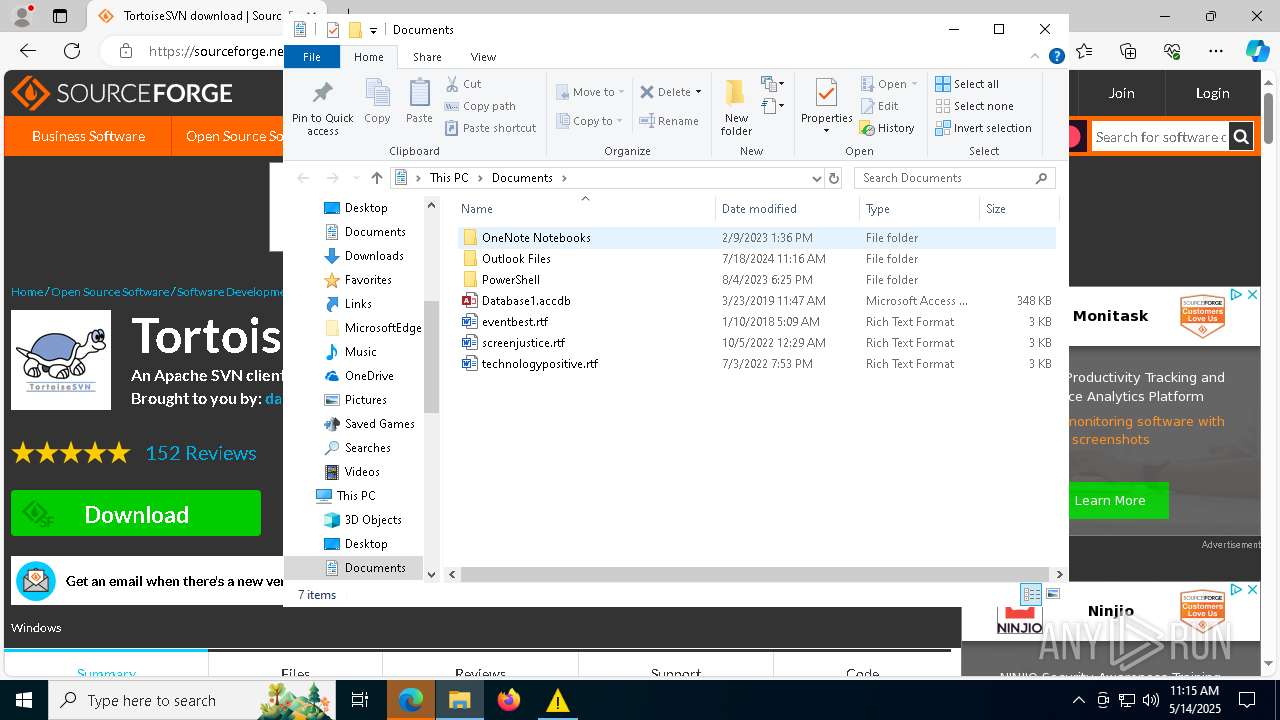Click the navigation pane vertical scrollbar

tap(431, 357)
